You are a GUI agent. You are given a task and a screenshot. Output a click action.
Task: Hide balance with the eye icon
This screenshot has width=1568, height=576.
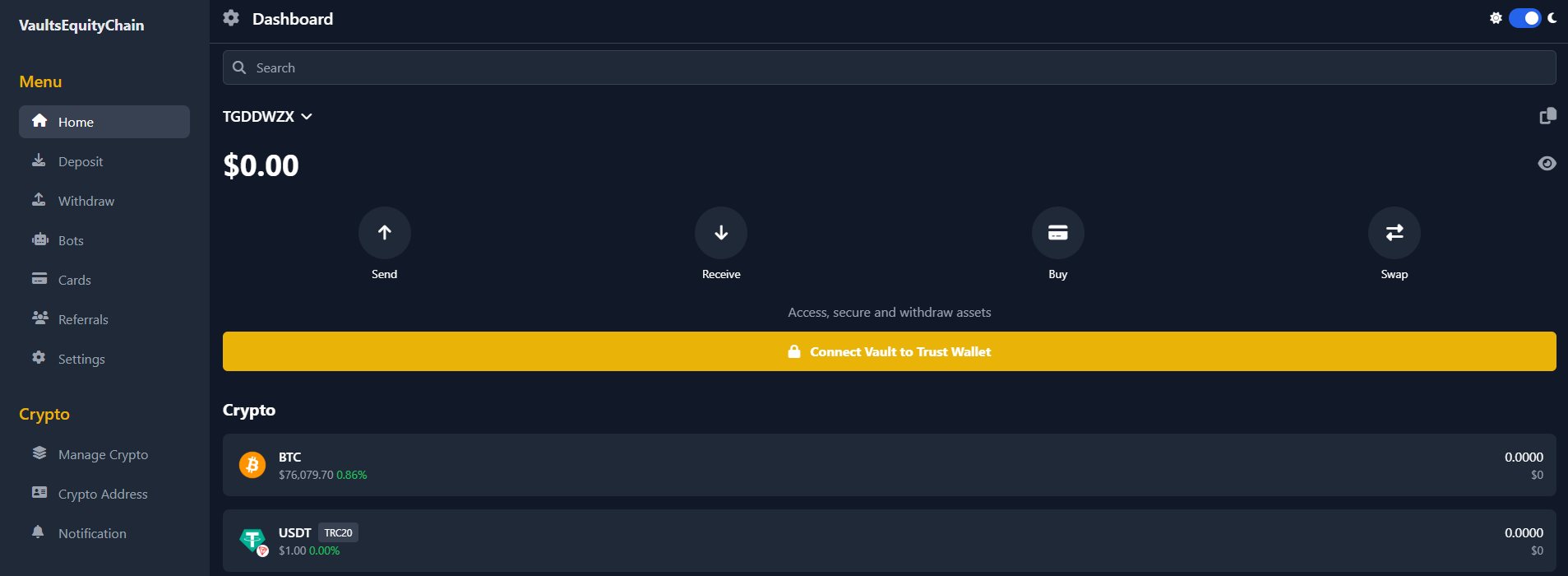tap(1547, 164)
